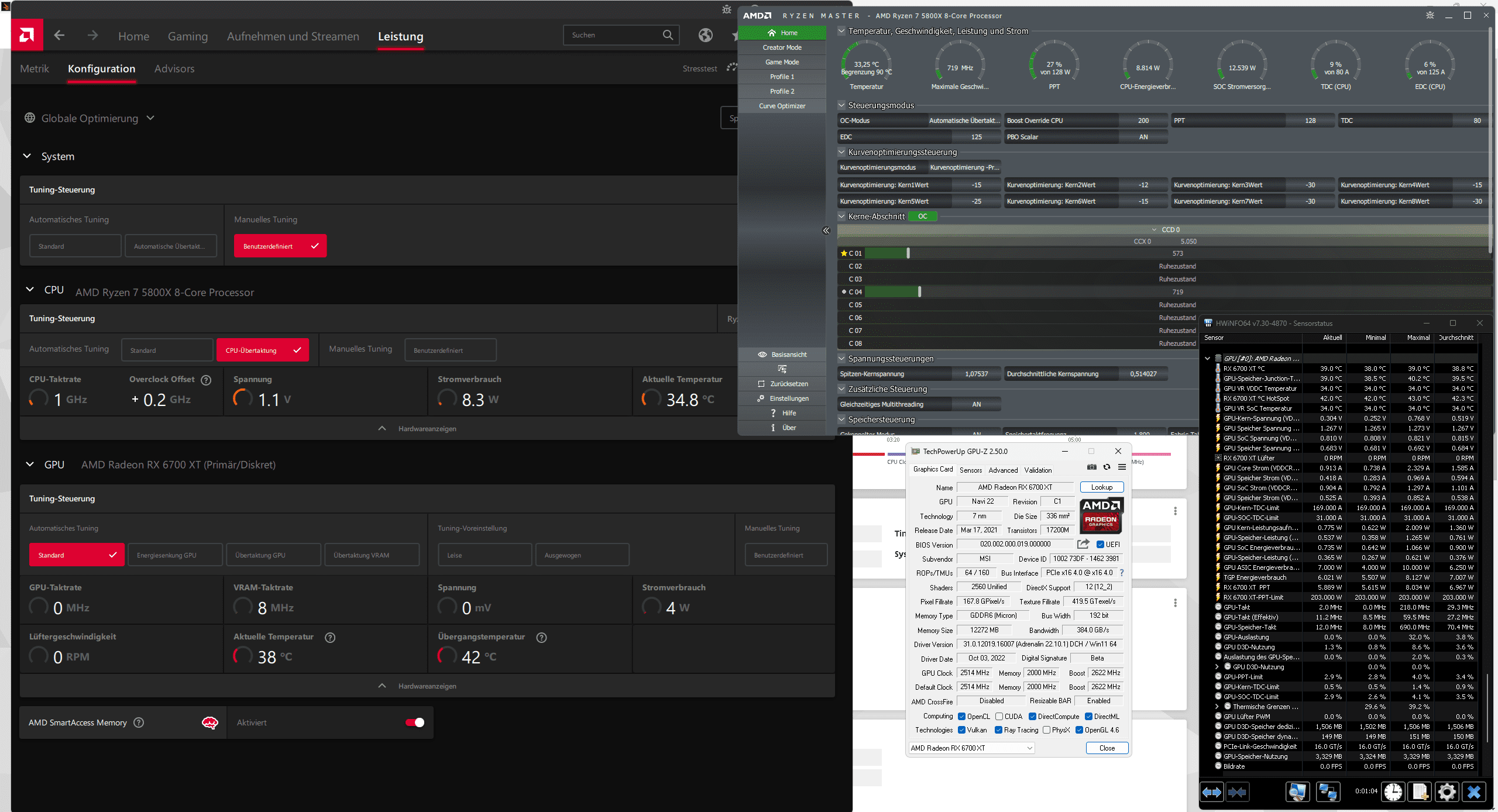
Task: Click the GPU-Z refresh icon
Action: pyautogui.click(x=1107, y=467)
